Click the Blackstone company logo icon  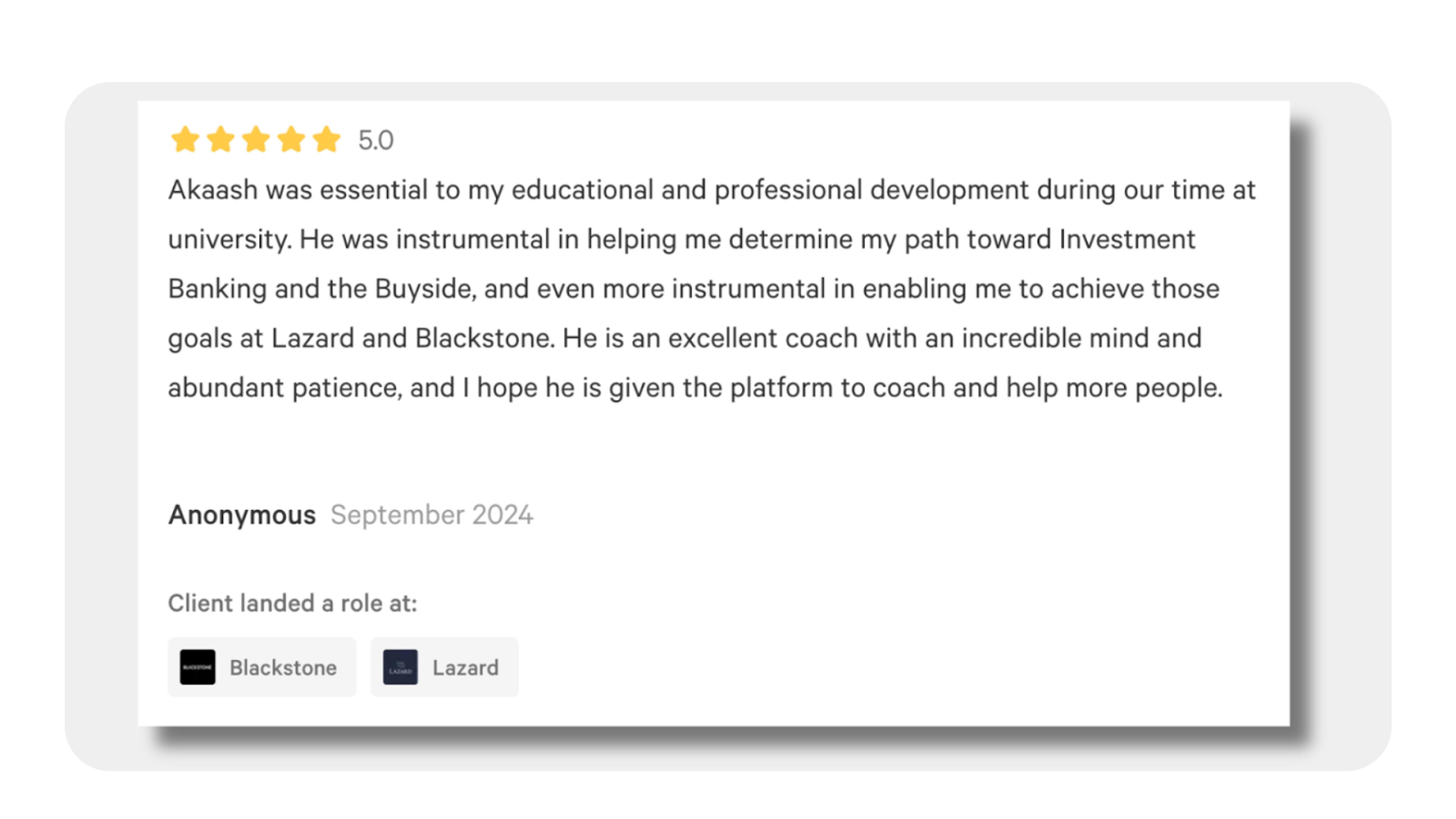[197, 667]
